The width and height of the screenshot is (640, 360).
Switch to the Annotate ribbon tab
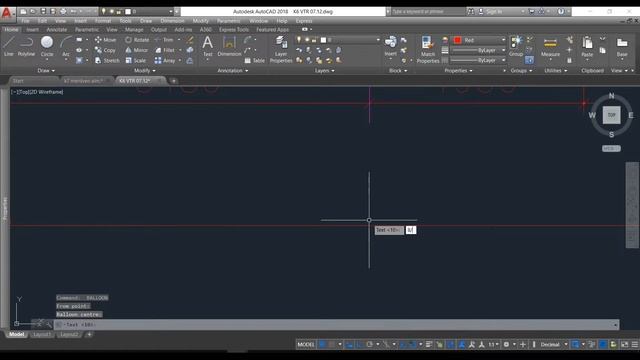[57, 29]
